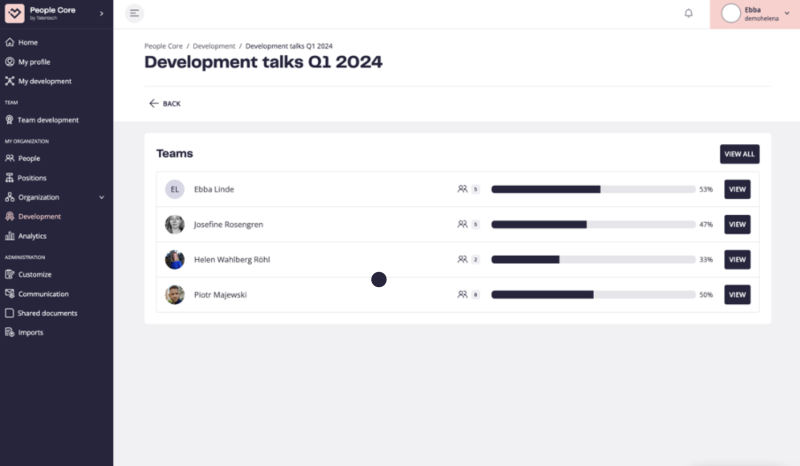Click the Development breadcrumb link

coord(214,46)
